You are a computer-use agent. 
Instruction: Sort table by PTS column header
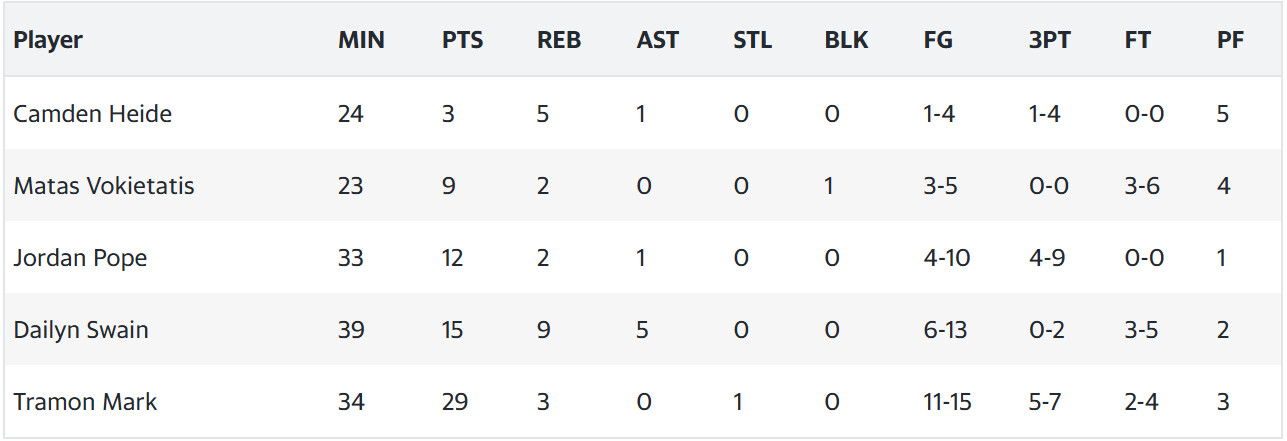pos(462,41)
